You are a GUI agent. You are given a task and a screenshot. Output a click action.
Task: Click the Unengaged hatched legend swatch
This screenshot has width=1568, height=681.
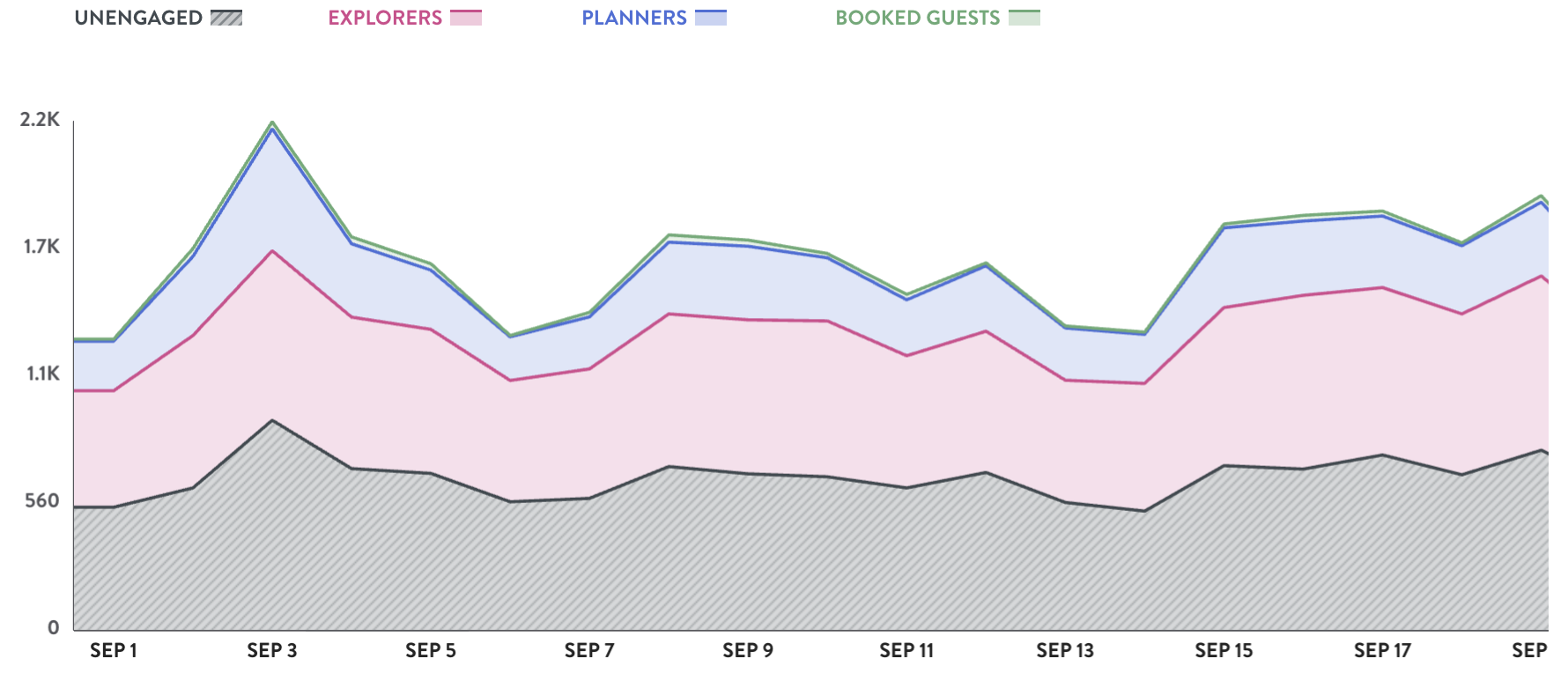(226, 18)
